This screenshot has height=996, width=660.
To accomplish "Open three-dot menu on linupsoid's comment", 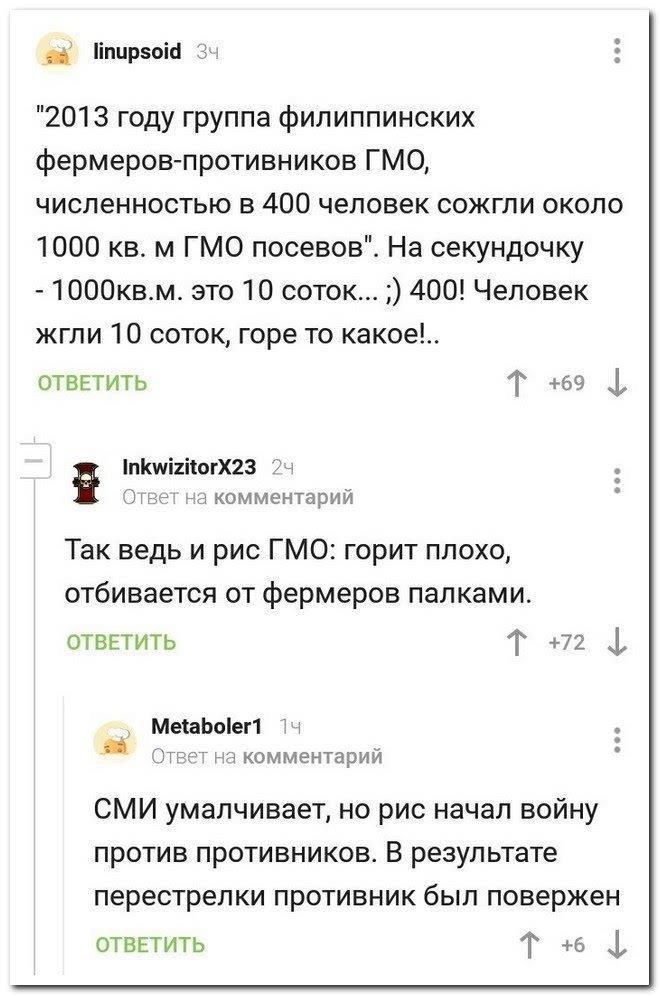I will pos(618,48).
